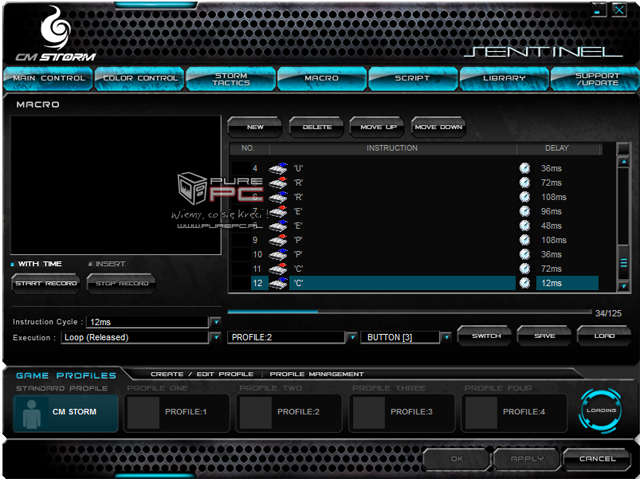Open the Library tab
The image size is (640, 479).
[504, 78]
